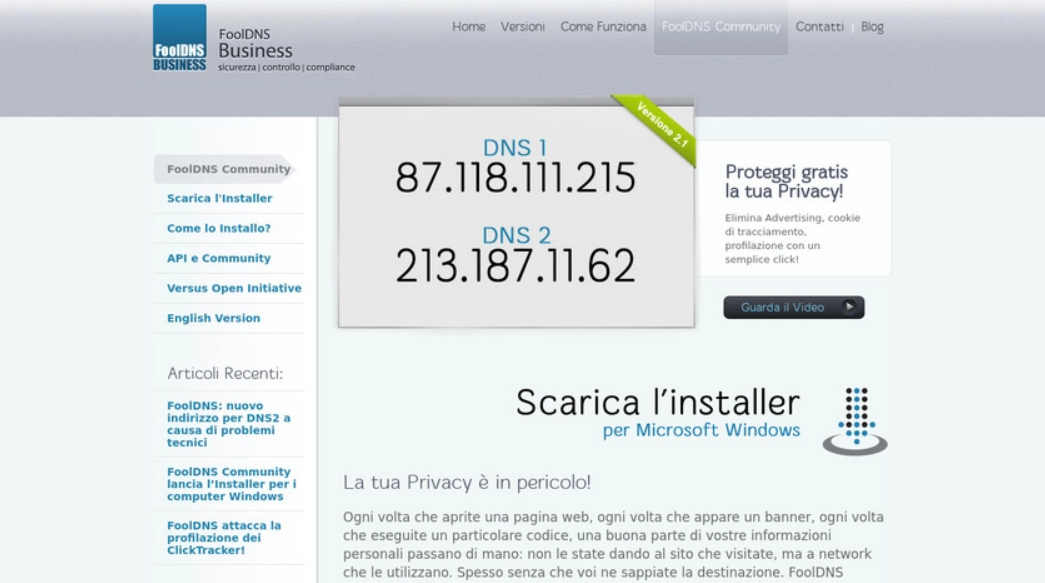Go to the Versioni page

(x=522, y=27)
